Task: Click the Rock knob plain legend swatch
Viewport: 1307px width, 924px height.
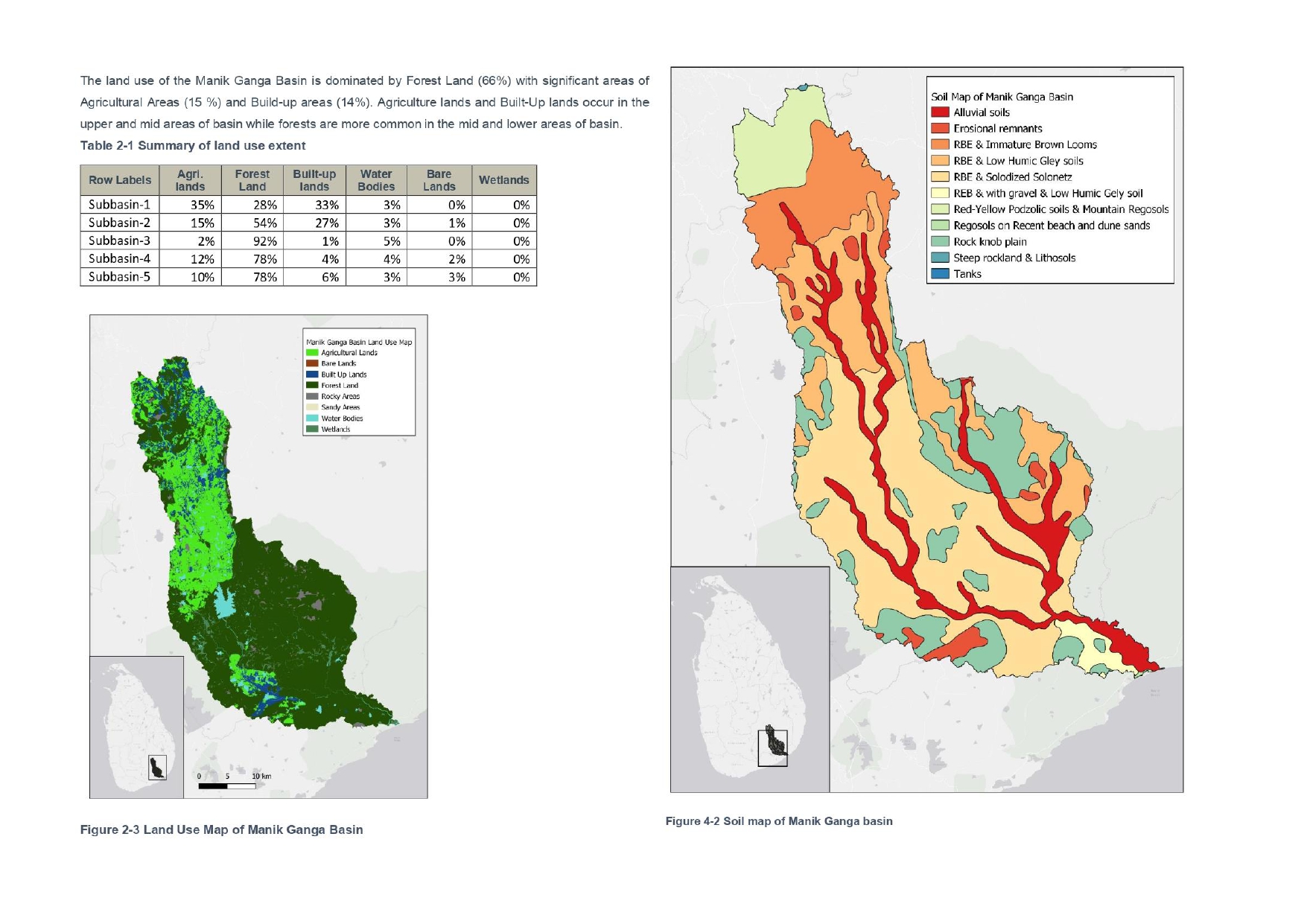Action: (x=940, y=242)
